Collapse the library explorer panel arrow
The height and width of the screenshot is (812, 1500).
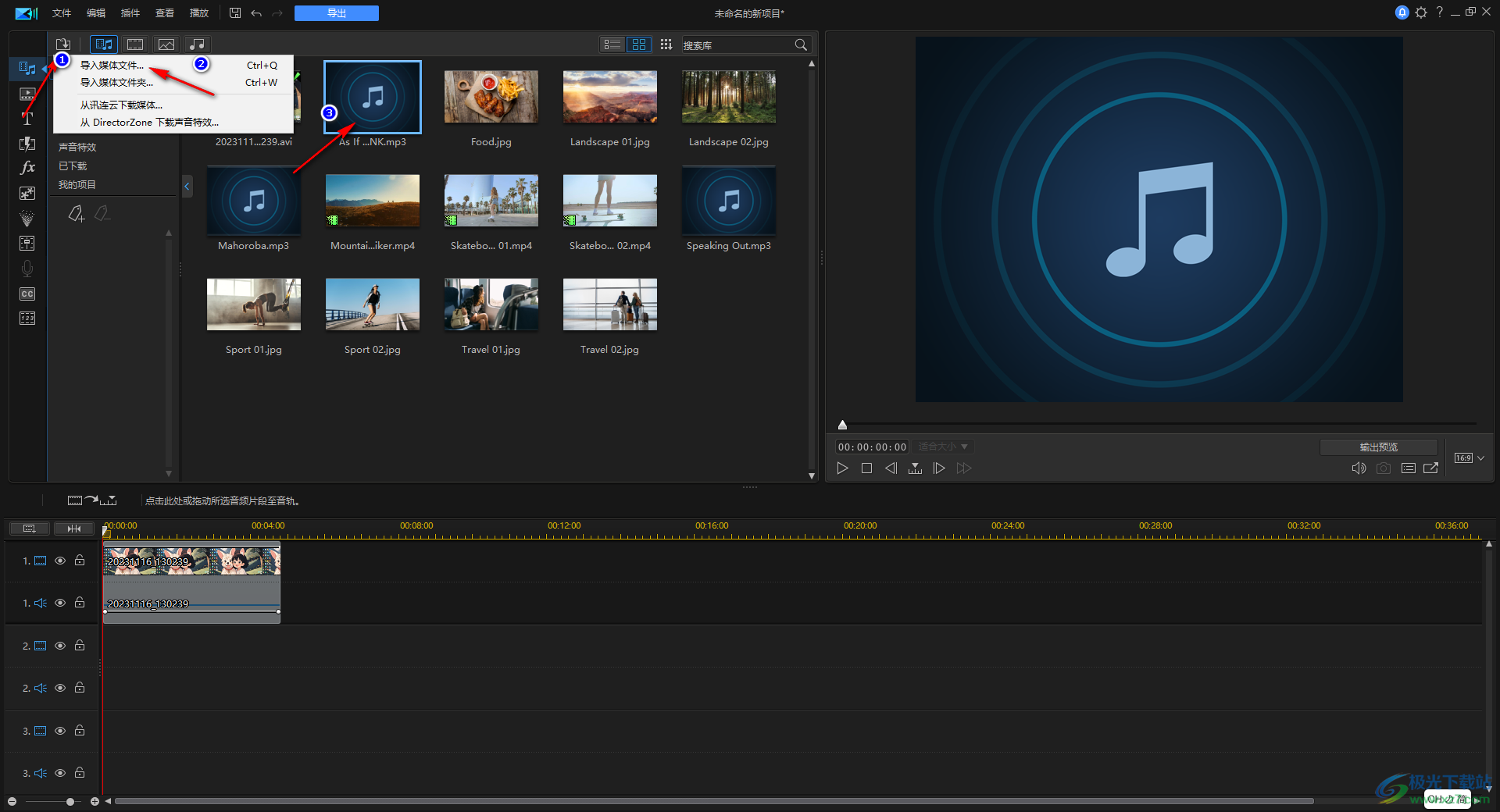coord(187,187)
